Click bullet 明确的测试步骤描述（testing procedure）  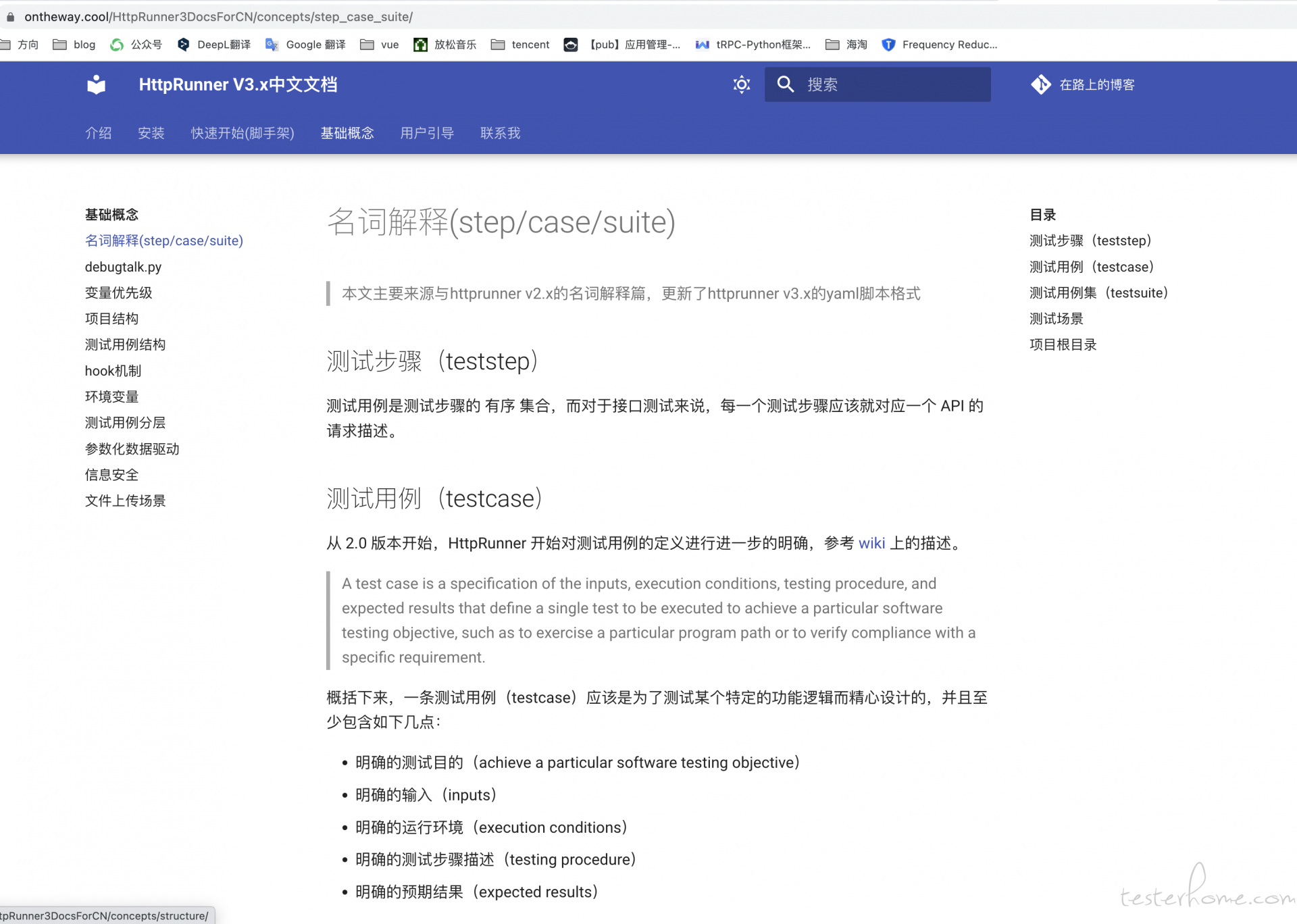click(497, 859)
